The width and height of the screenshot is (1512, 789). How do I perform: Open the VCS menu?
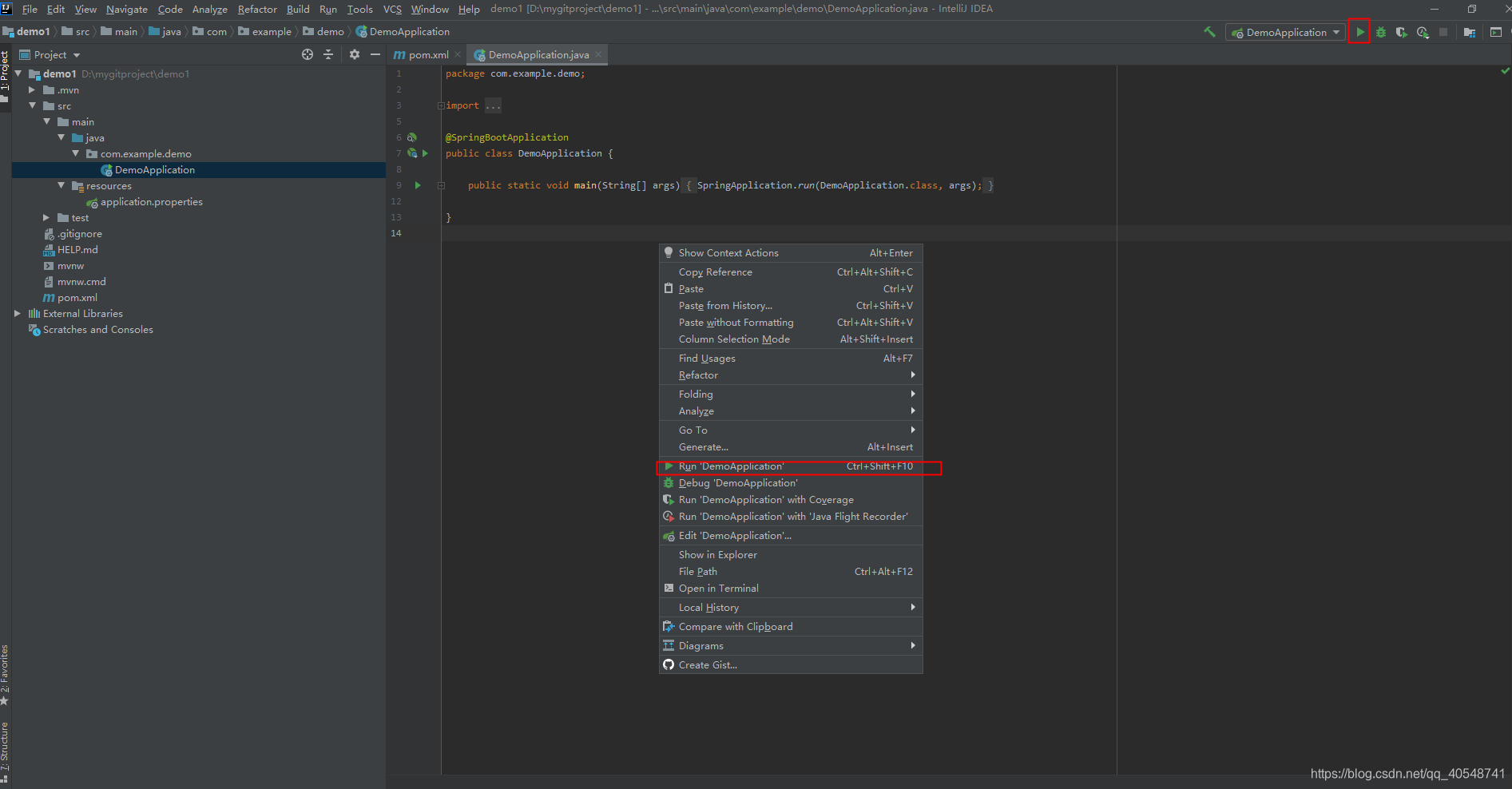392,9
